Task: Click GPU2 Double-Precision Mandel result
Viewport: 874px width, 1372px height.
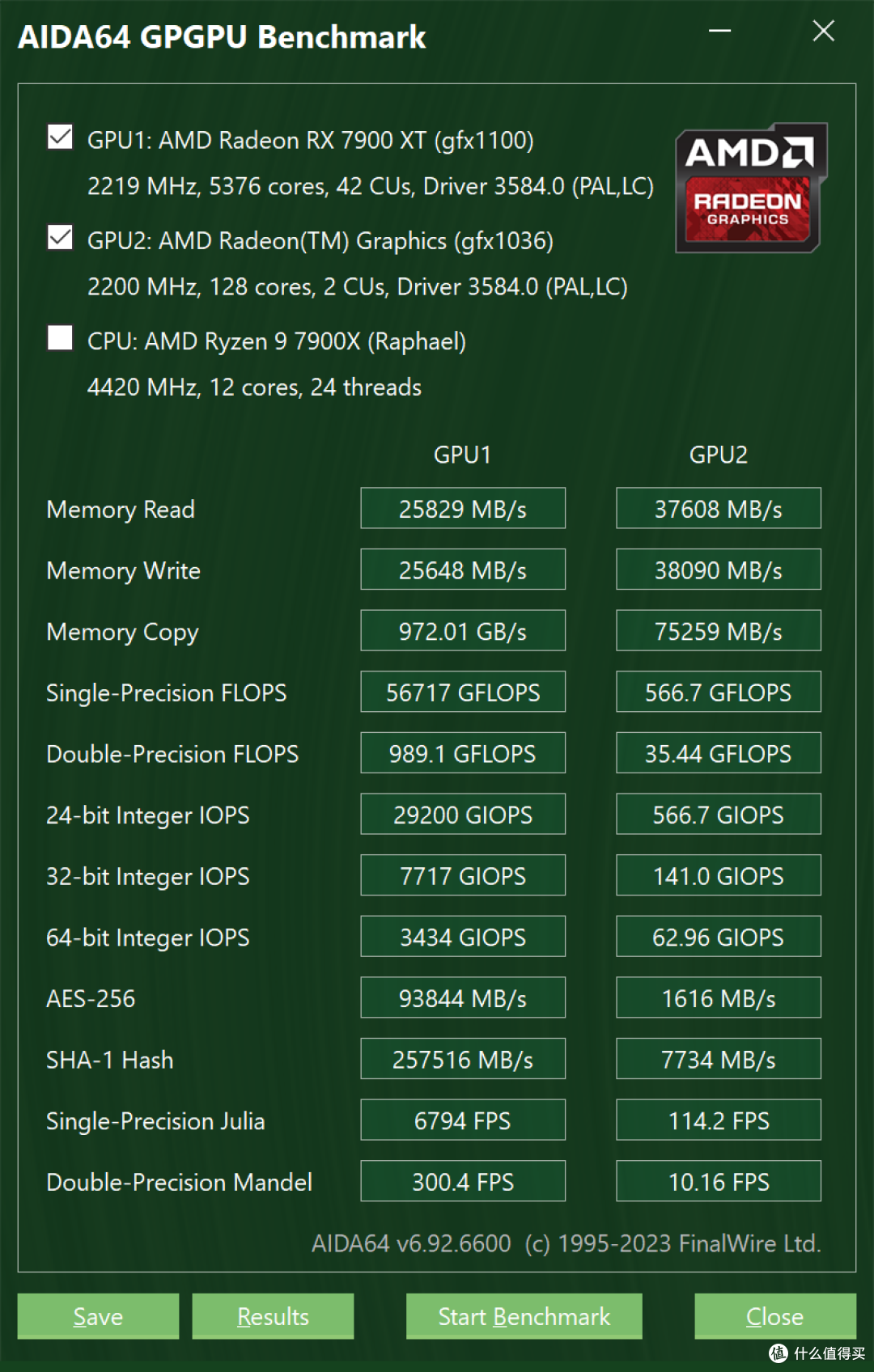Action: [718, 1181]
